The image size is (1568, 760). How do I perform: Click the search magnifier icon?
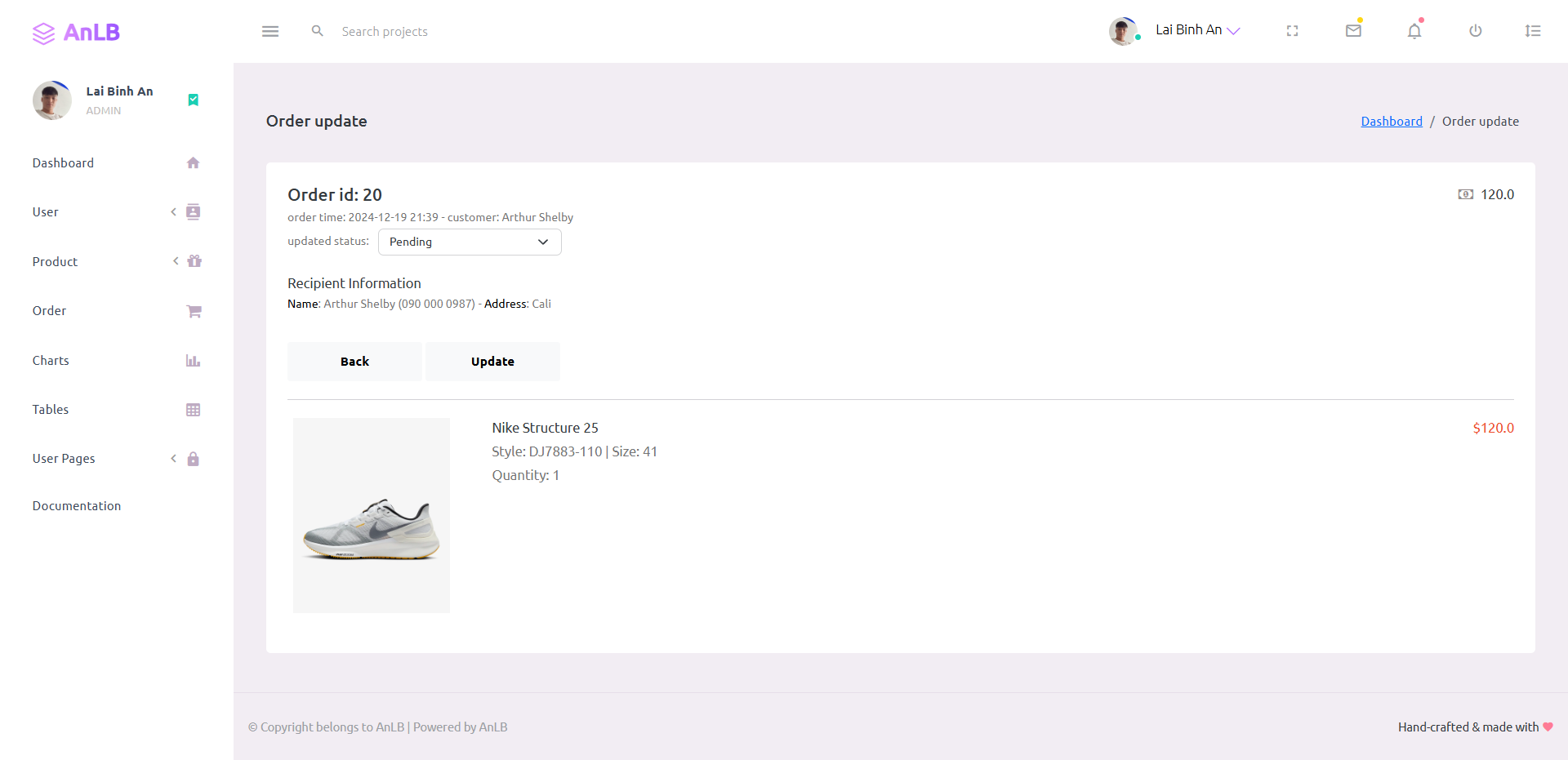[x=318, y=31]
